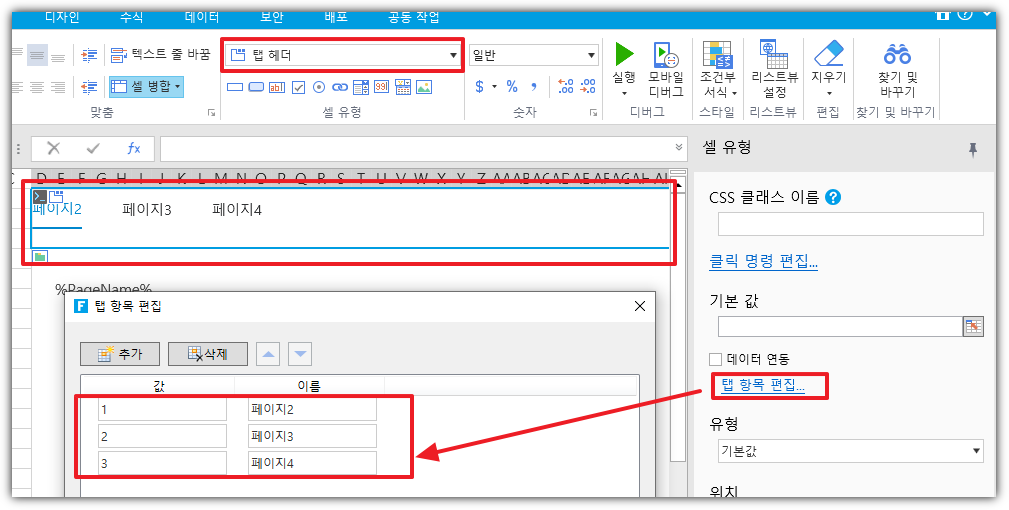Viewport: 1009px width, 510px height.
Task: Switch to the Data (데이터) ribbon tab
Action: [x=203, y=17]
